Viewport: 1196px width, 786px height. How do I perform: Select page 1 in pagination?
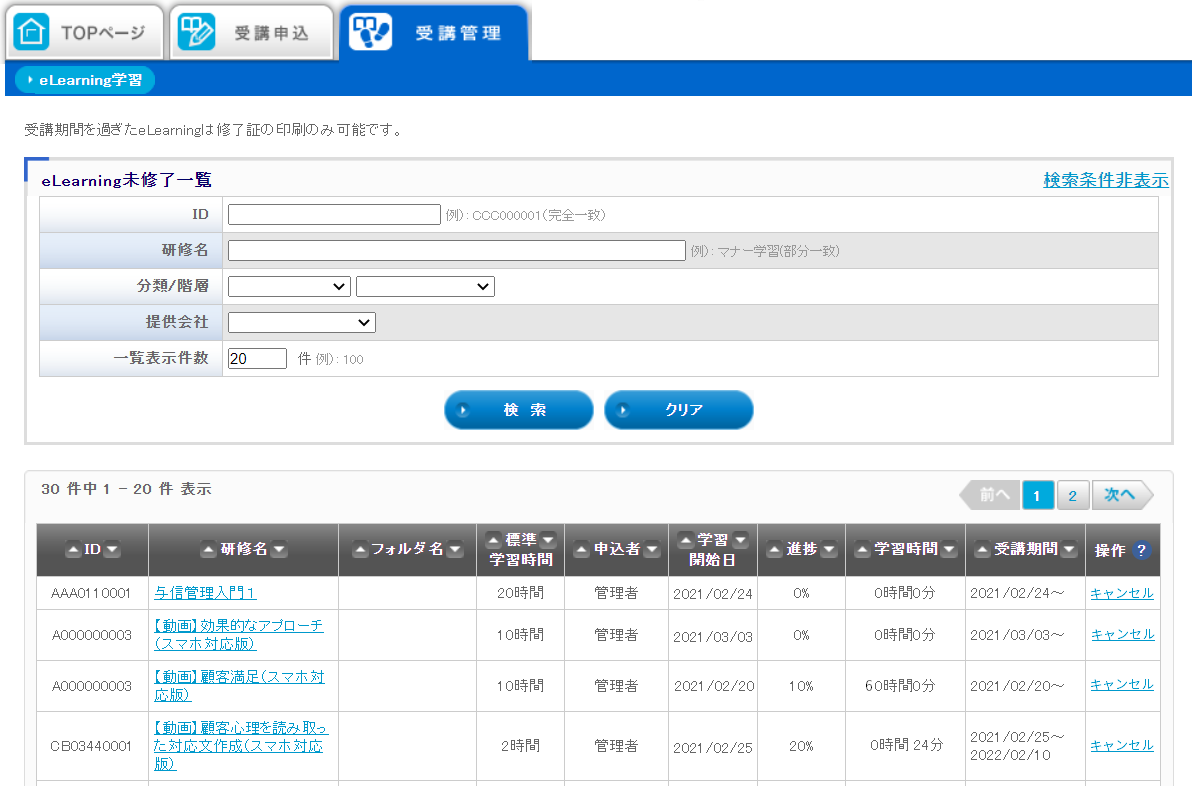[1037, 495]
